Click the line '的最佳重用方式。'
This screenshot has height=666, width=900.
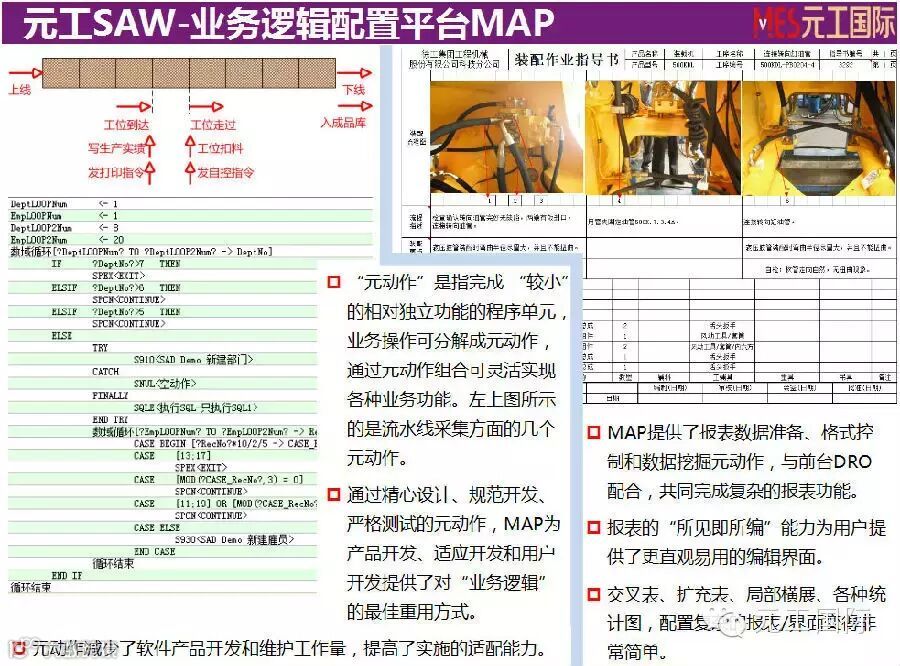[411, 611]
